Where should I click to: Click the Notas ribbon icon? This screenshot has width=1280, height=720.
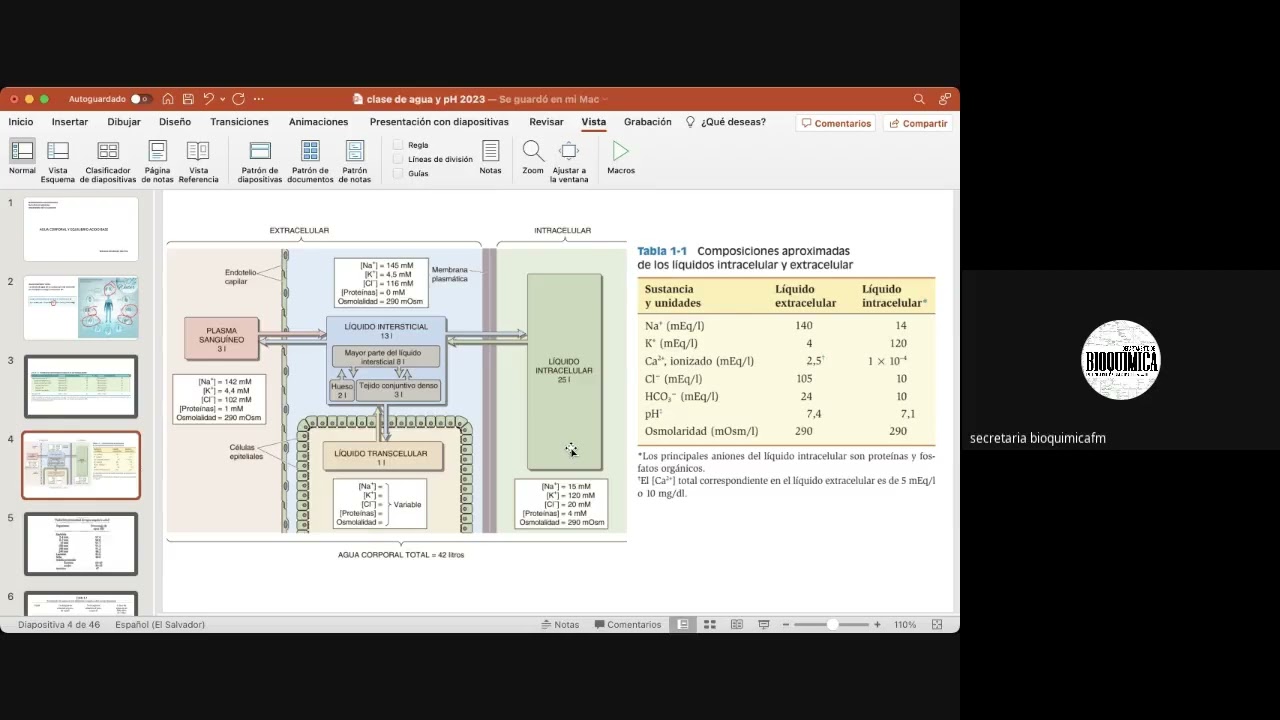click(490, 158)
